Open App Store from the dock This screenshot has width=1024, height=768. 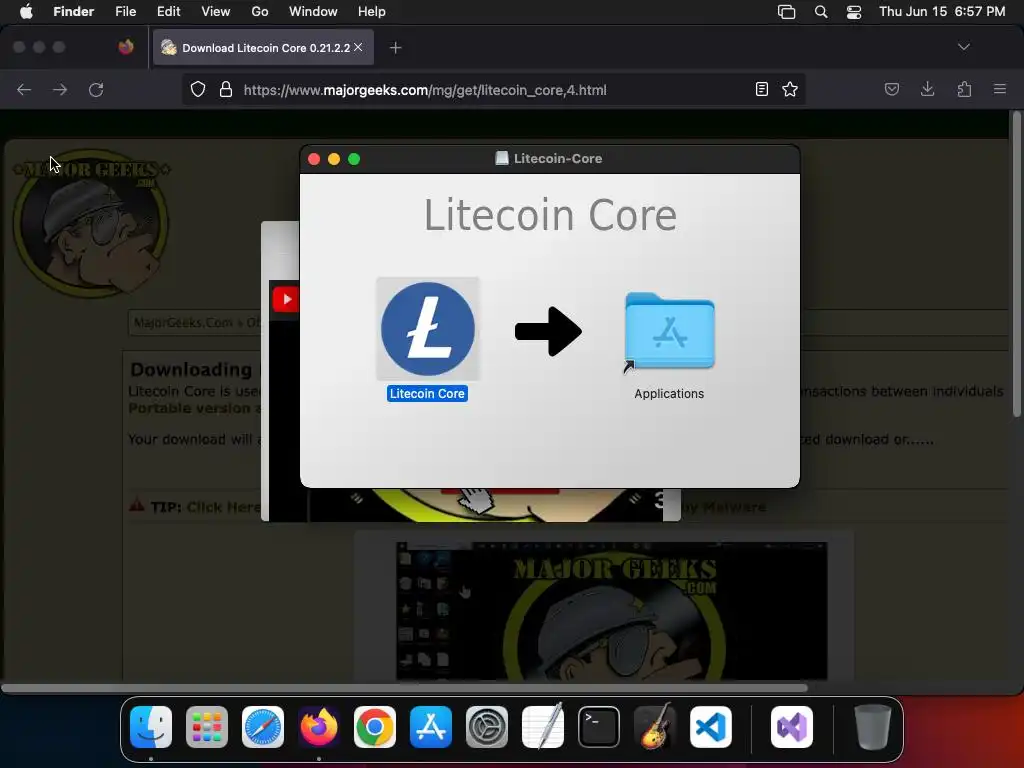pyautogui.click(x=431, y=728)
